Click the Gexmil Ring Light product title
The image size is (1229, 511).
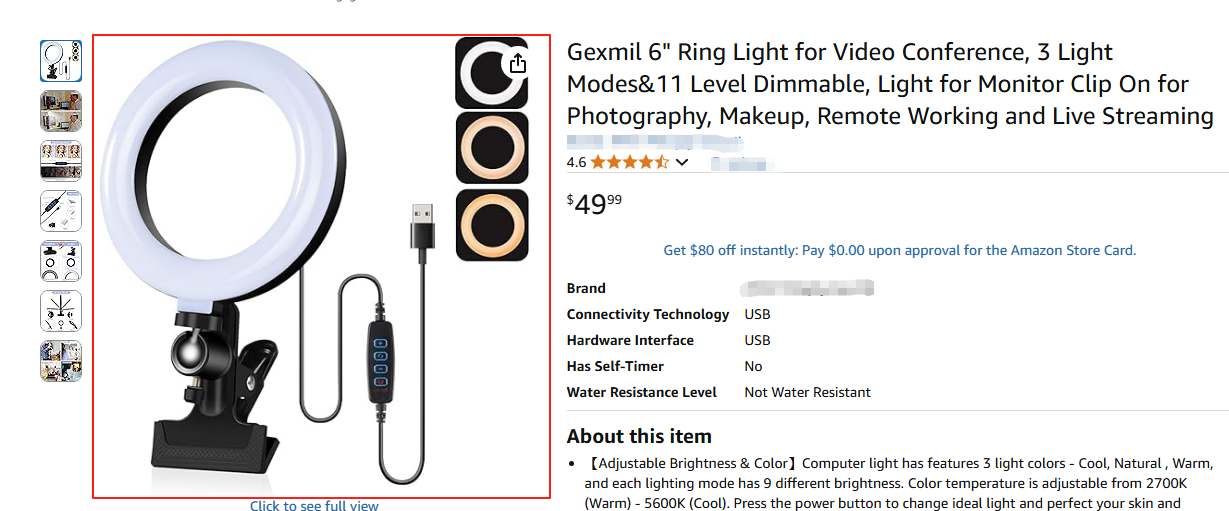coord(889,84)
